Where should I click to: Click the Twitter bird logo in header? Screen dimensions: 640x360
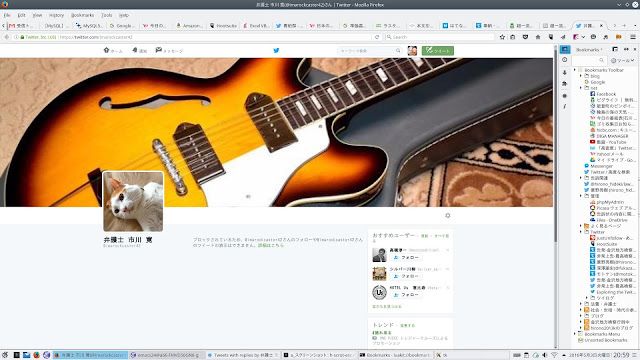[x=276, y=51]
